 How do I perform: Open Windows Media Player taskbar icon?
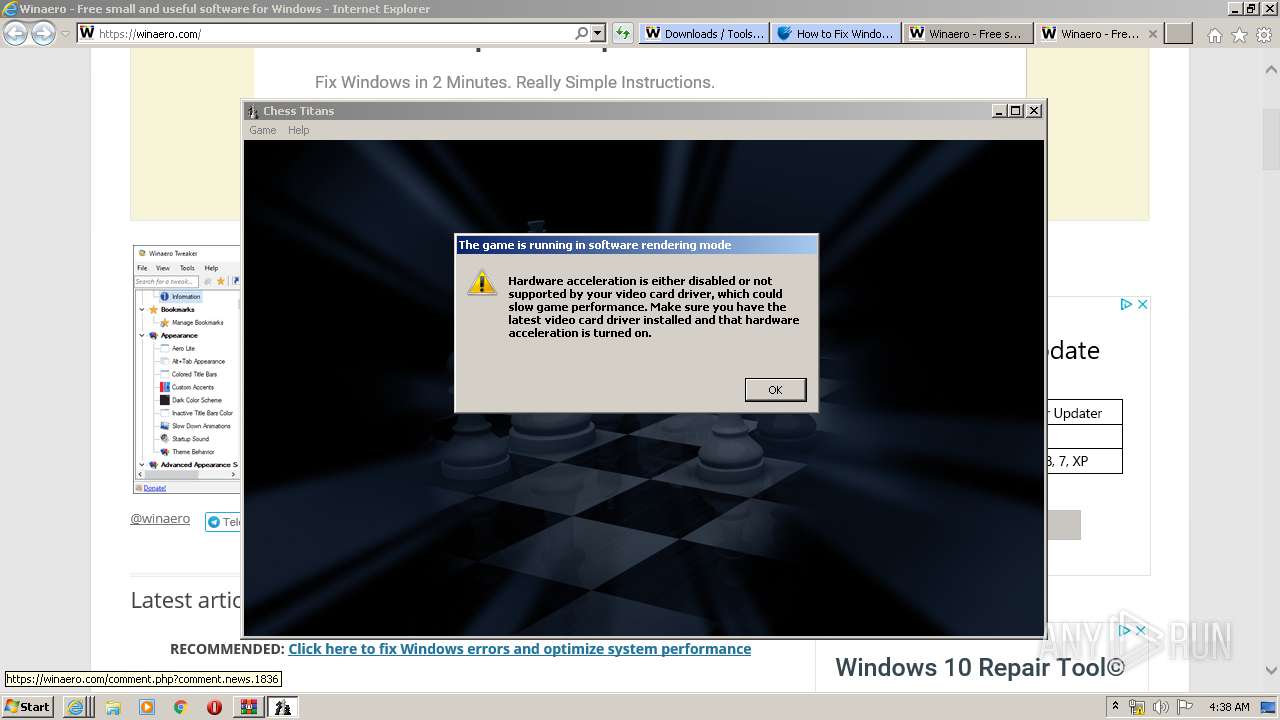pyautogui.click(x=147, y=707)
